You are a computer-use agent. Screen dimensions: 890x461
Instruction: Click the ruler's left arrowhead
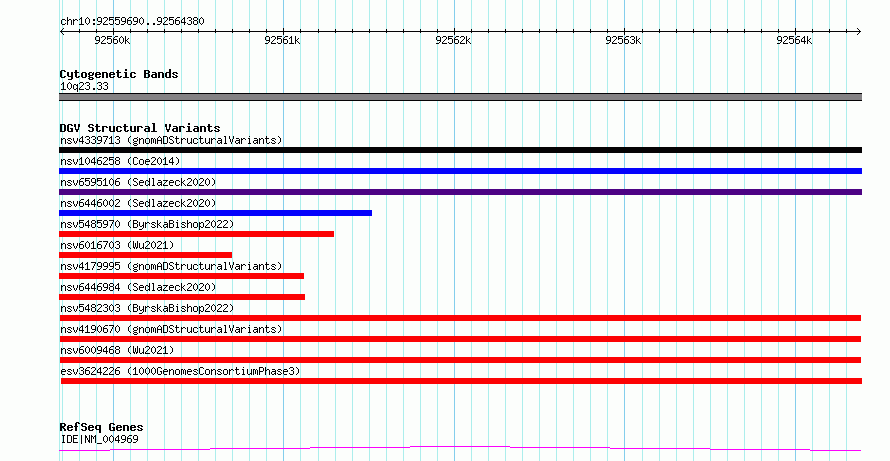click(x=62, y=32)
